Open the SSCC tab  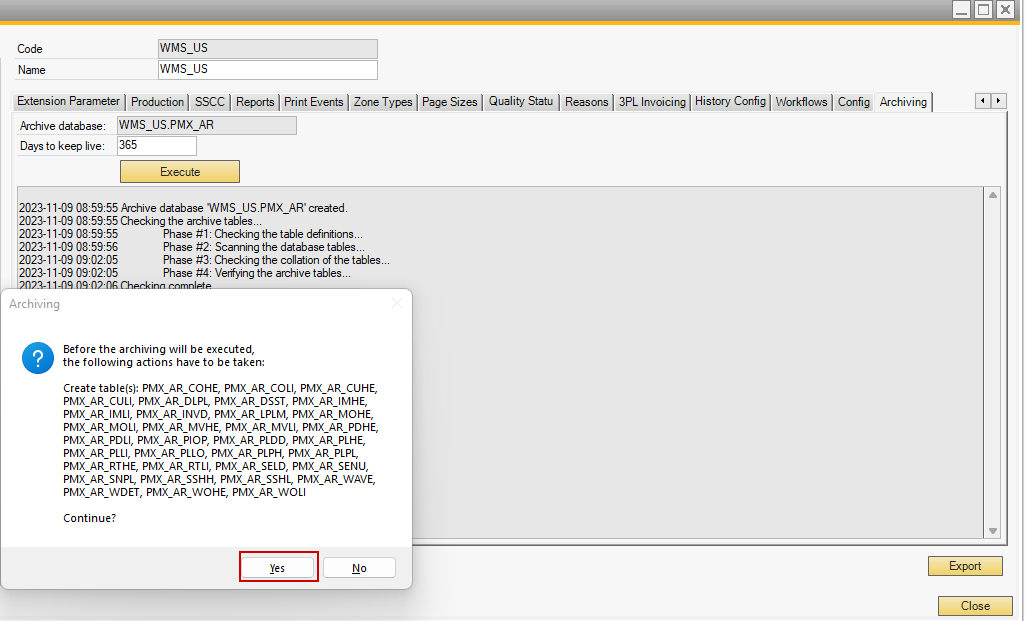pos(209,101)
